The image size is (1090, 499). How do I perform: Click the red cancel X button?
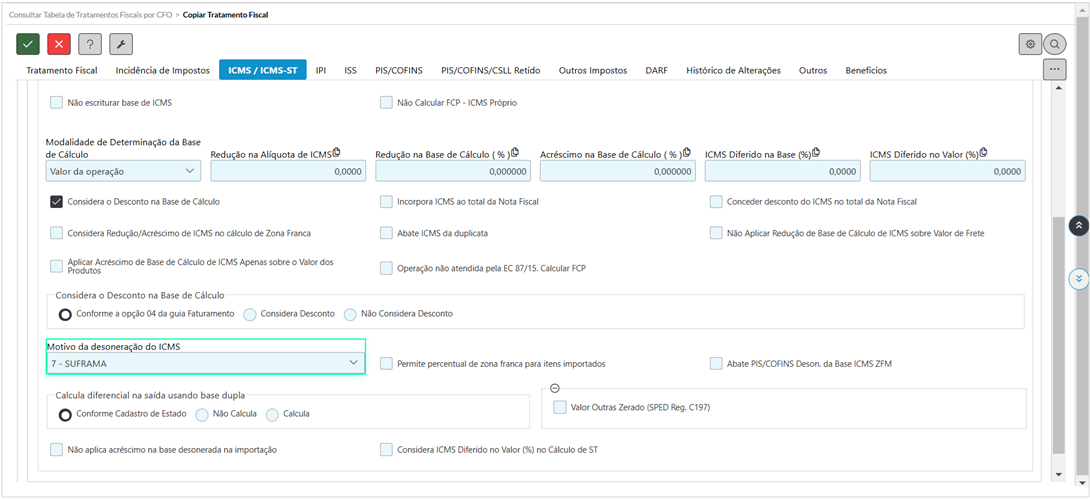click(59, 44)
